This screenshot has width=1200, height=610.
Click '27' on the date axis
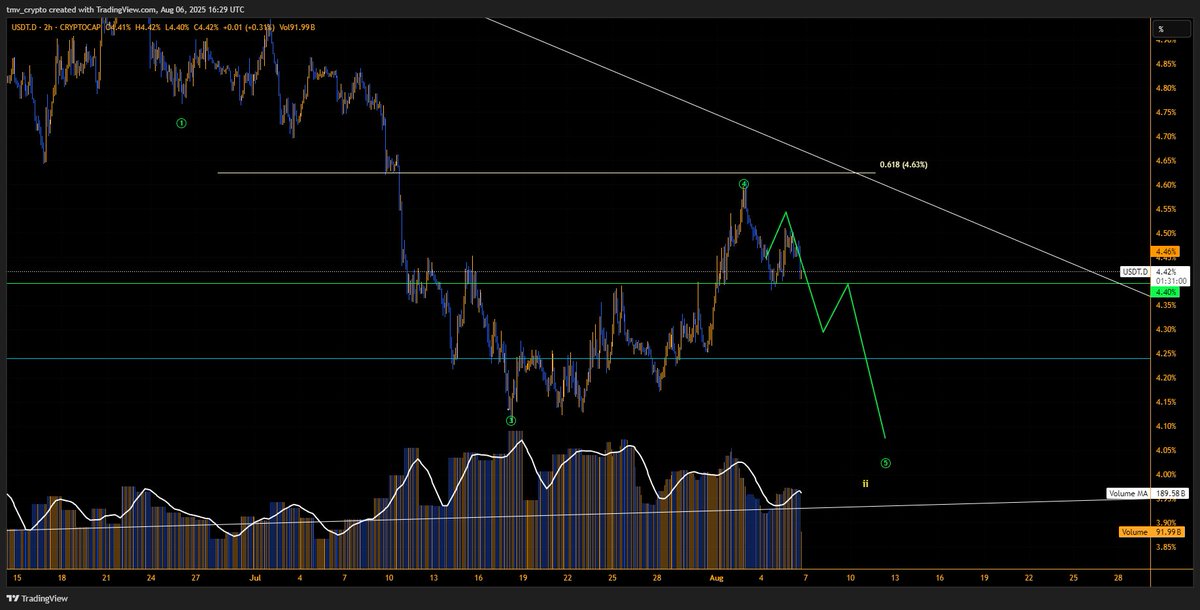[196, 578]
